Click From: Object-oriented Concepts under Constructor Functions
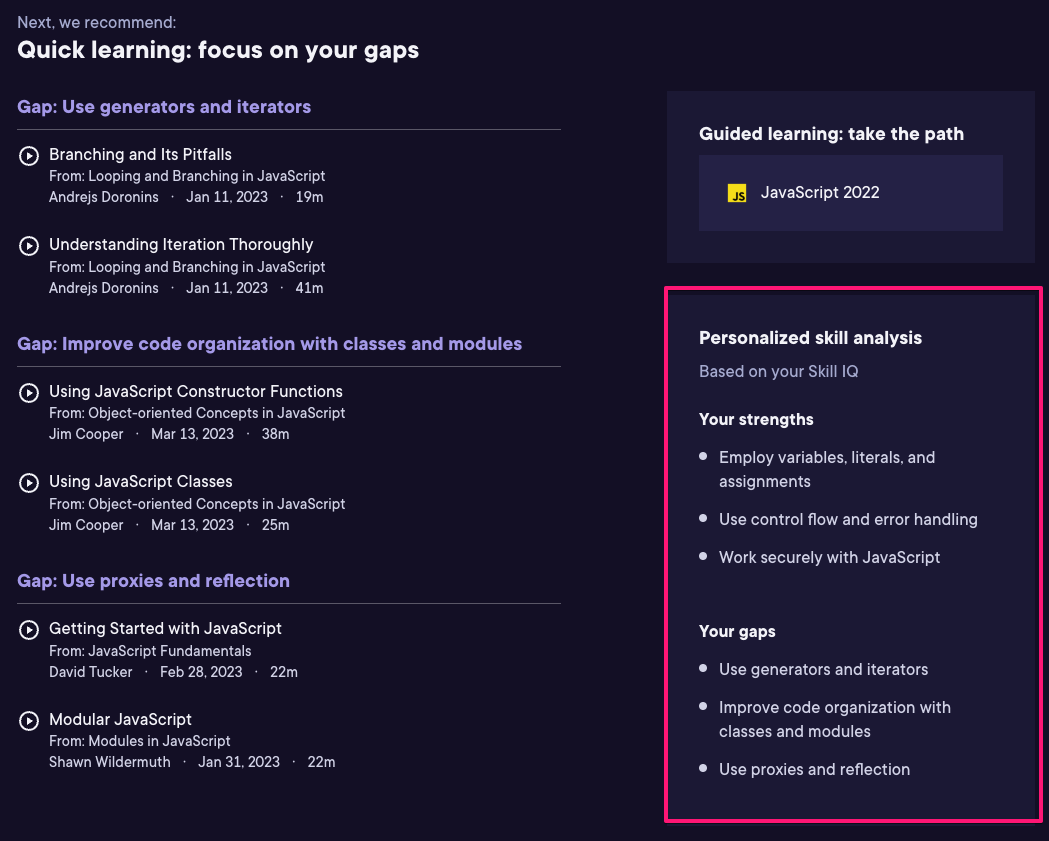Image resolution: width=1049 pixels, height=841 pixels. pos(197,413)
